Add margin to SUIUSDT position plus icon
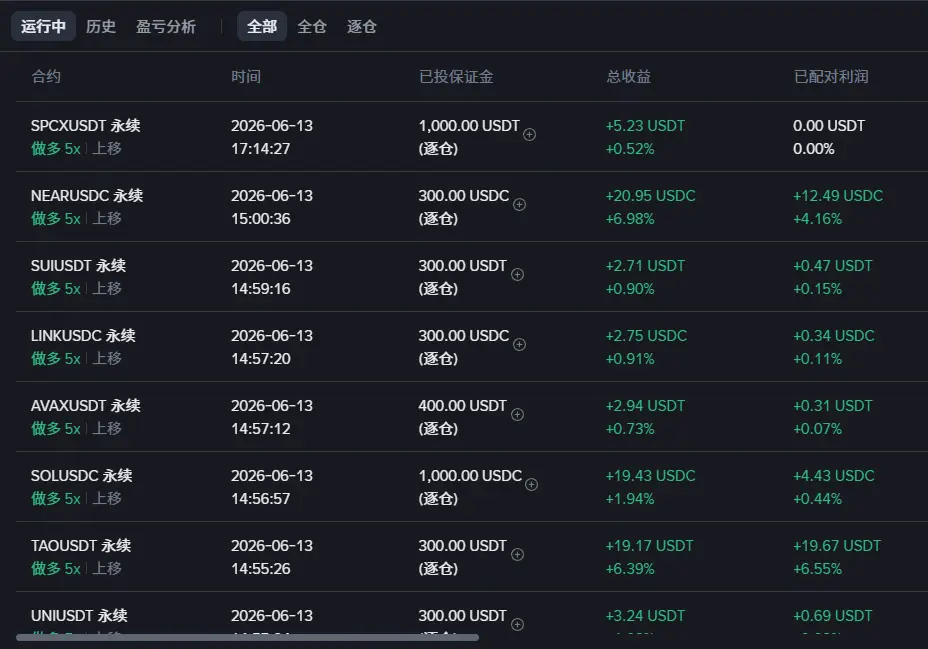928x649 pixels. coord(517,275)
